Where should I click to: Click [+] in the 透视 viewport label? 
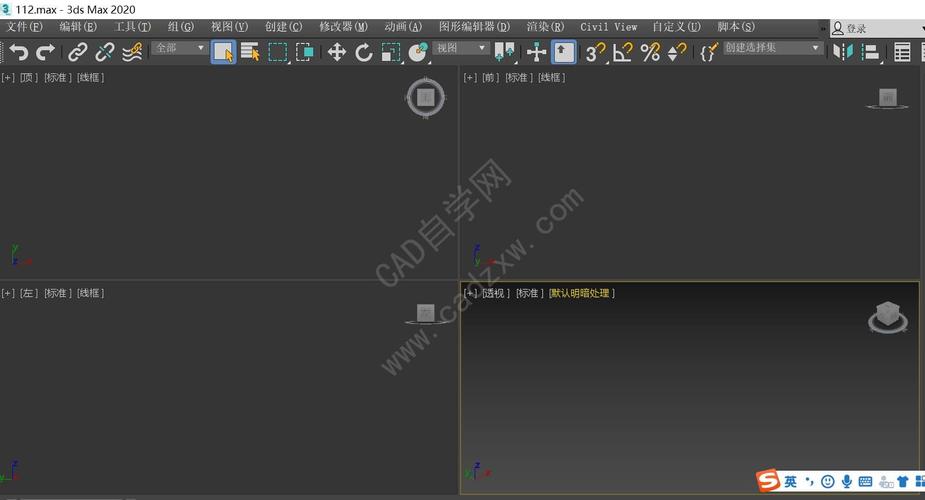pos(470,293)
